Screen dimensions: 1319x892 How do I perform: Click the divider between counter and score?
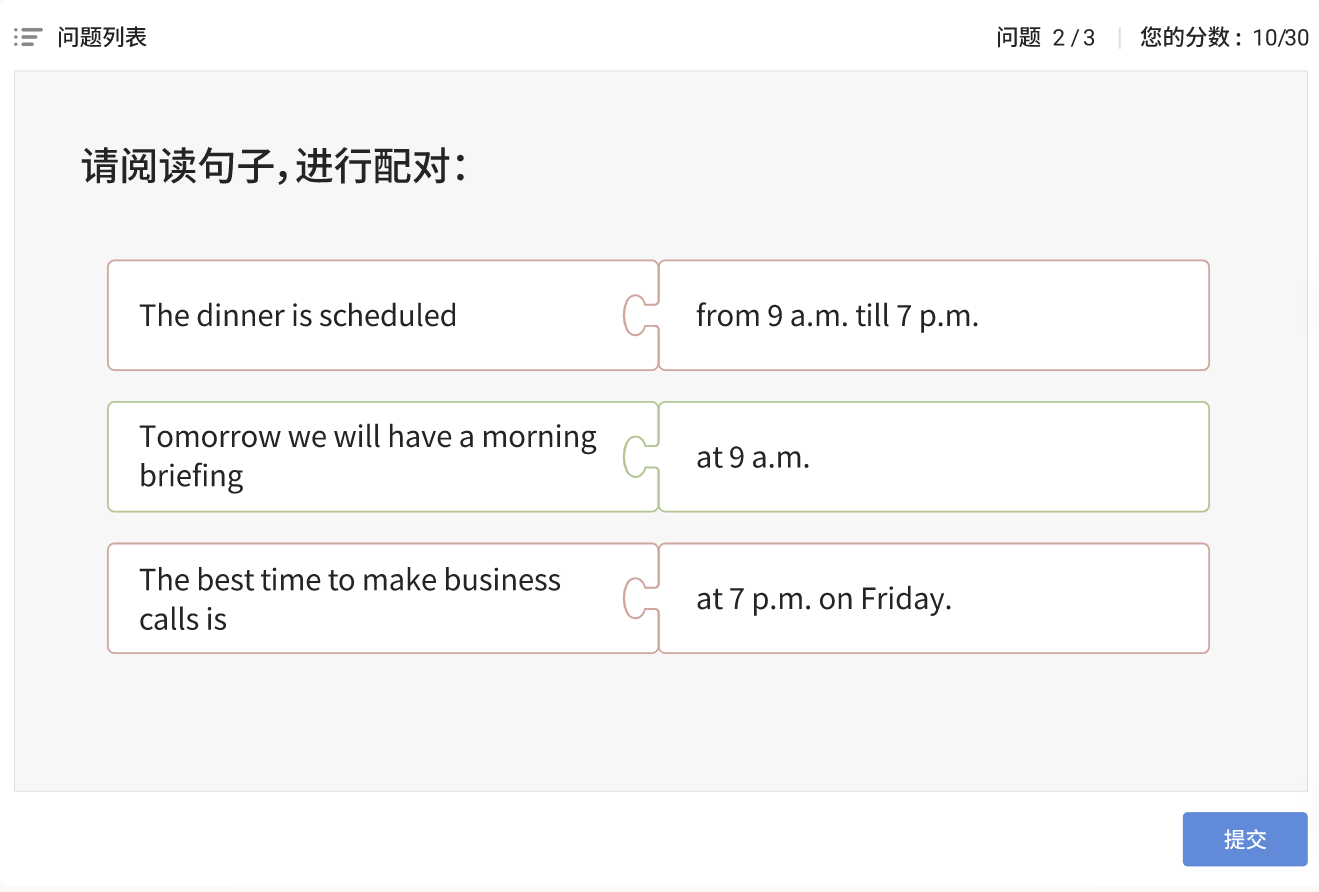[x=1119, y=38]
